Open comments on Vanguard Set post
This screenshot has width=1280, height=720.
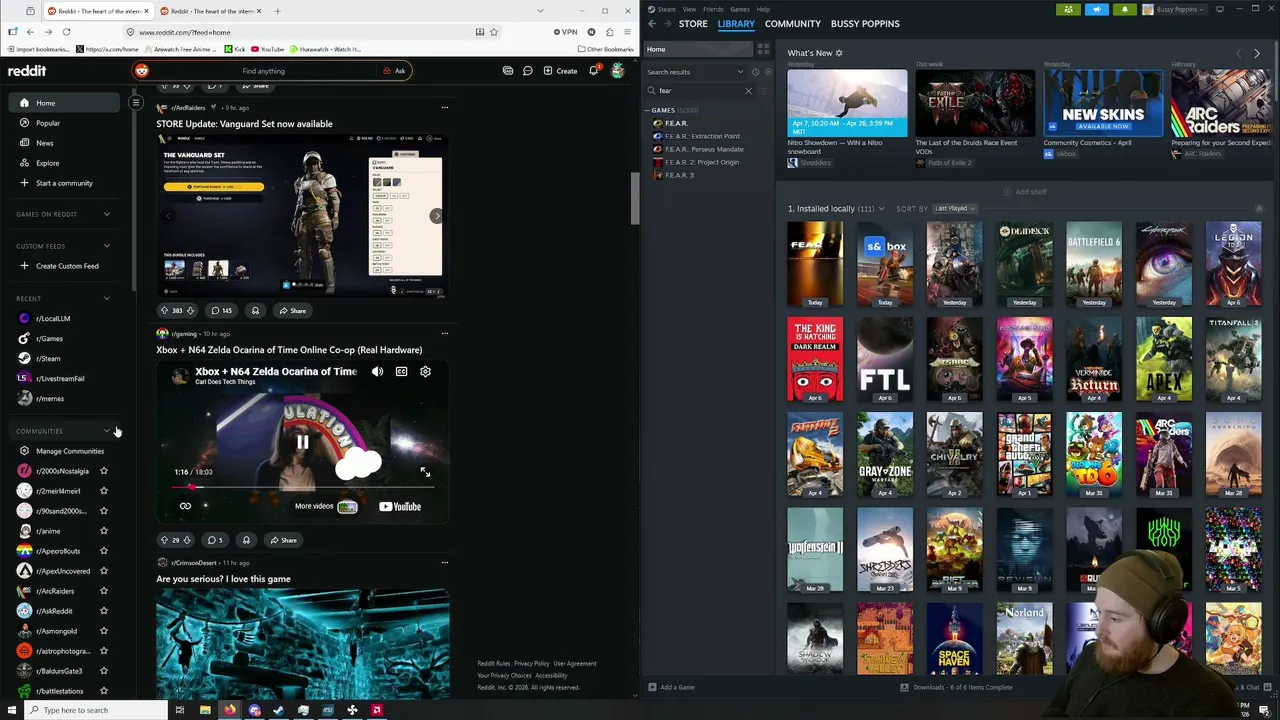pyautogui.click(x=222, y=311)
